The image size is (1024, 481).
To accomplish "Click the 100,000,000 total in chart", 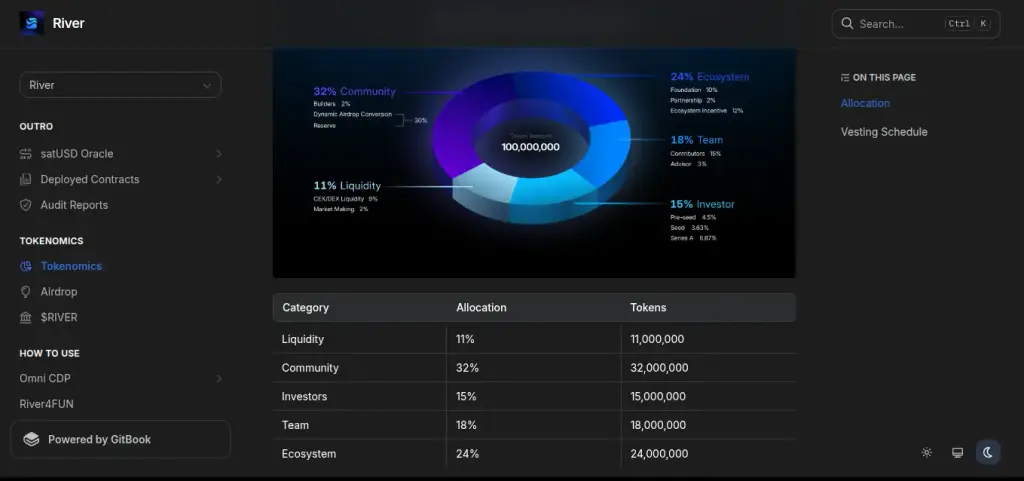I will click(x=530, y=147).
